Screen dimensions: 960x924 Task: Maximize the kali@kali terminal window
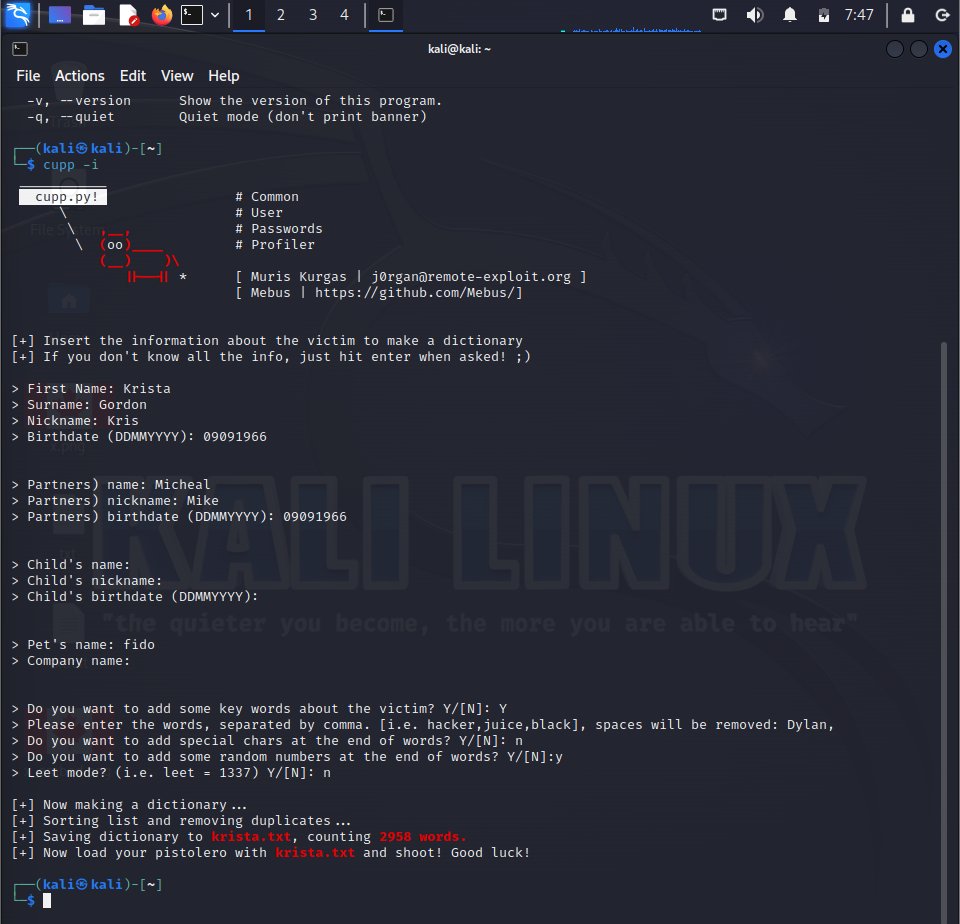pyautogui.click(x=918, y=49)
